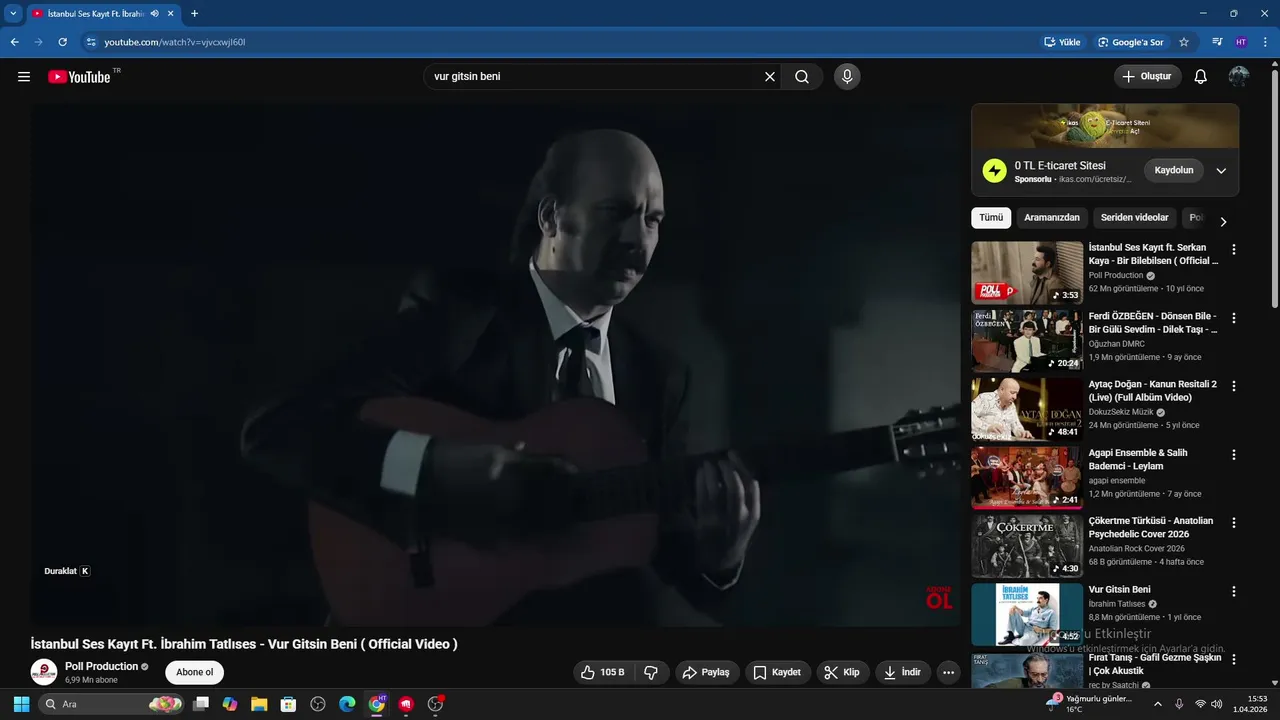Click the youtube.com address bar URL
The image size is (1280, 720).
(x=175, y=42)
